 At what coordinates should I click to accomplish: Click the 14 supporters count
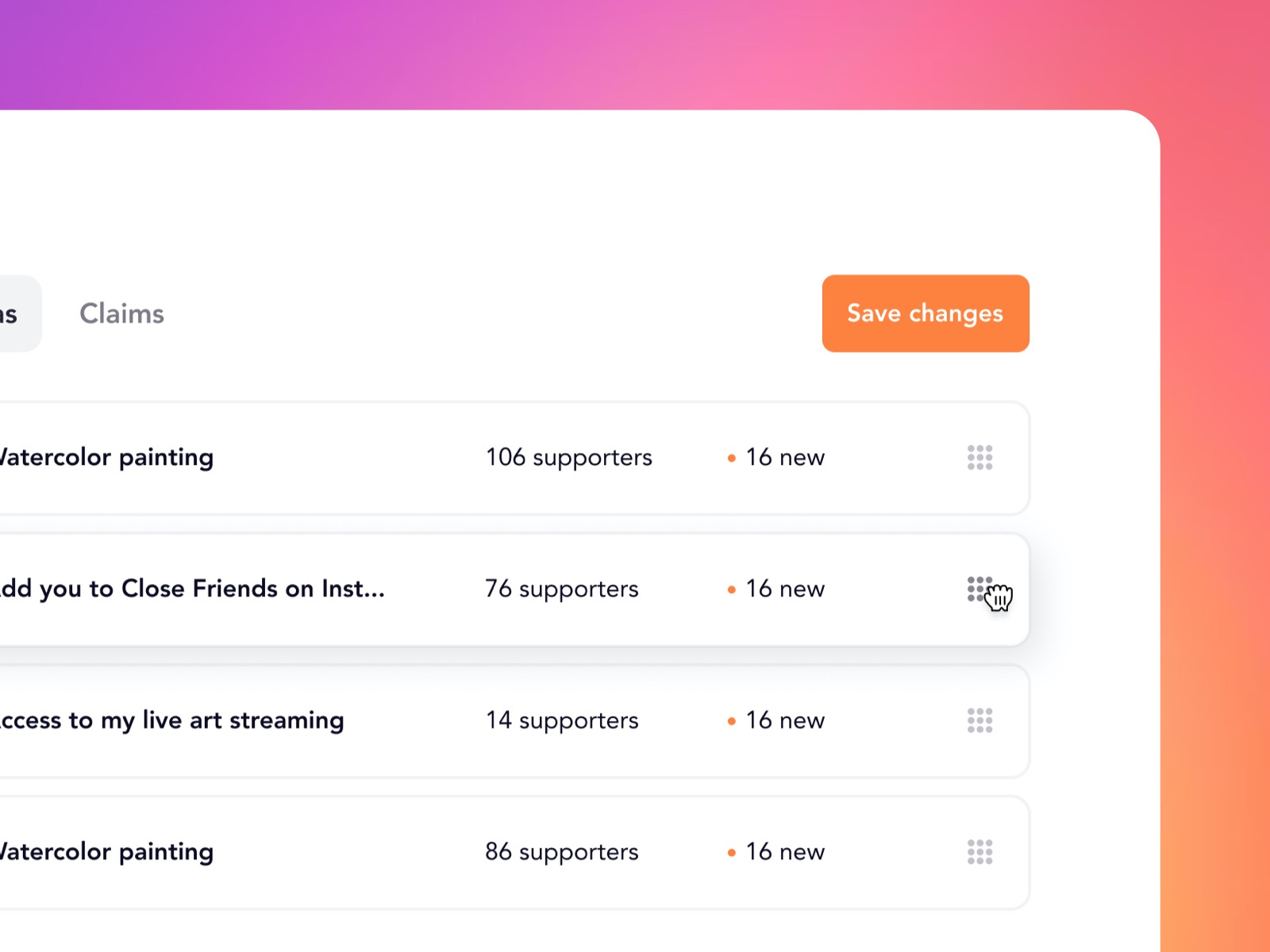[561, 720]
